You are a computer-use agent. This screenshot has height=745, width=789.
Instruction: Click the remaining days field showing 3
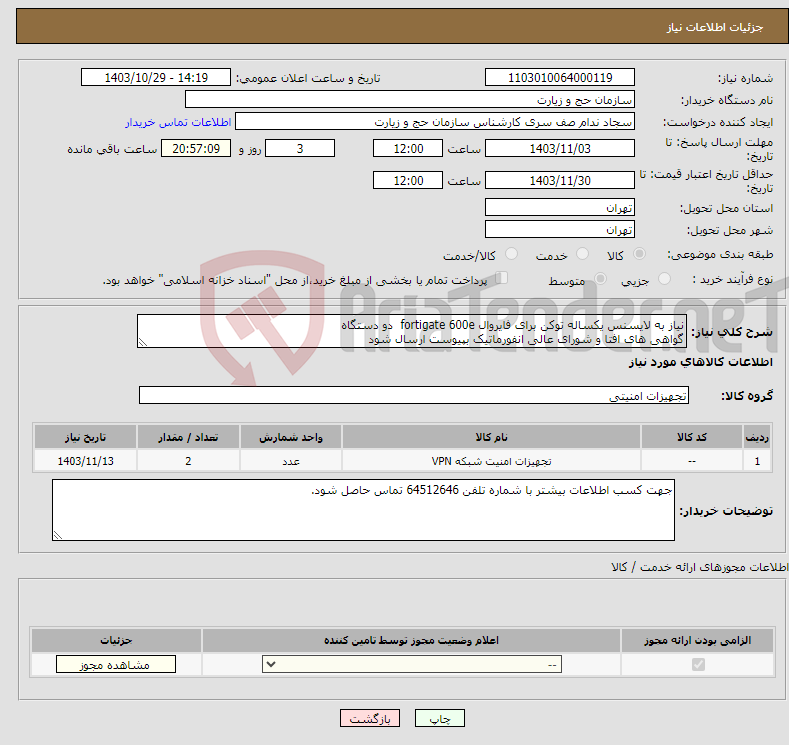300,148
